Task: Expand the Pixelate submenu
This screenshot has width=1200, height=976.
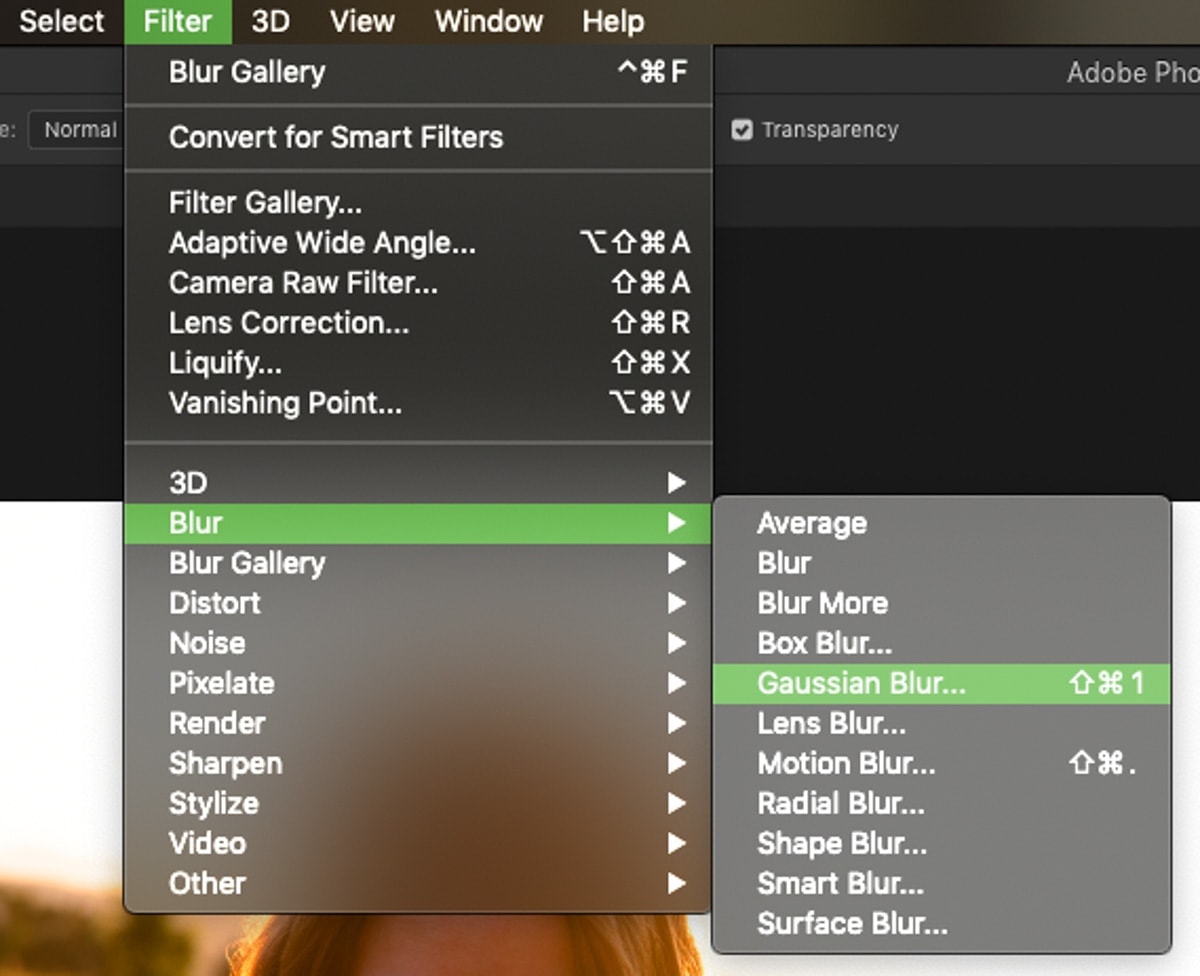Action: point(418,683)
